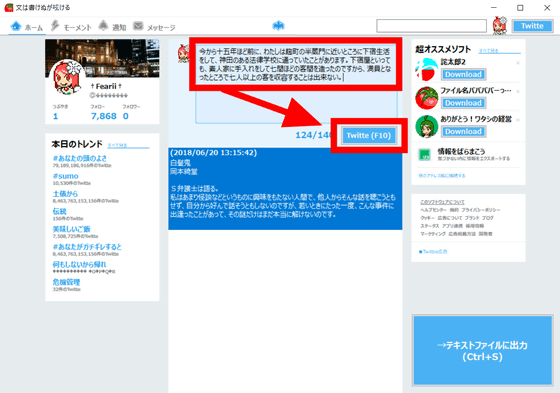Open trend 土俵から
Image resolution: width=560 pixels, height=393 pixels.
(x=65, y=193)
